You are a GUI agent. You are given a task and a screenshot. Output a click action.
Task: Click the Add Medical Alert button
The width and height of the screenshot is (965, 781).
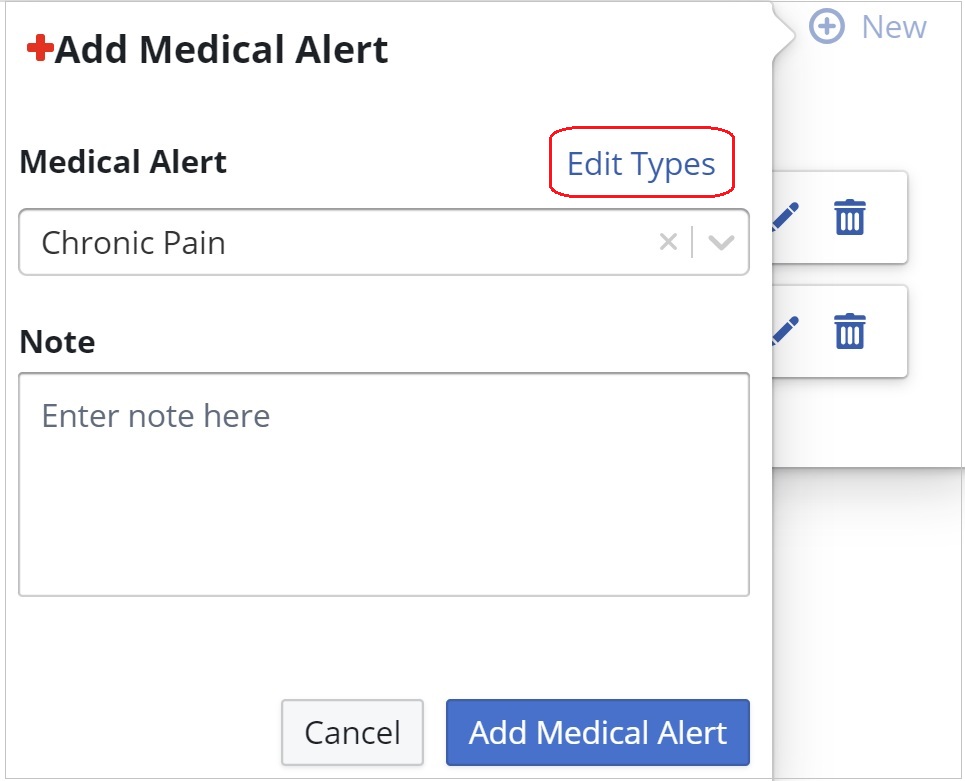597,732
